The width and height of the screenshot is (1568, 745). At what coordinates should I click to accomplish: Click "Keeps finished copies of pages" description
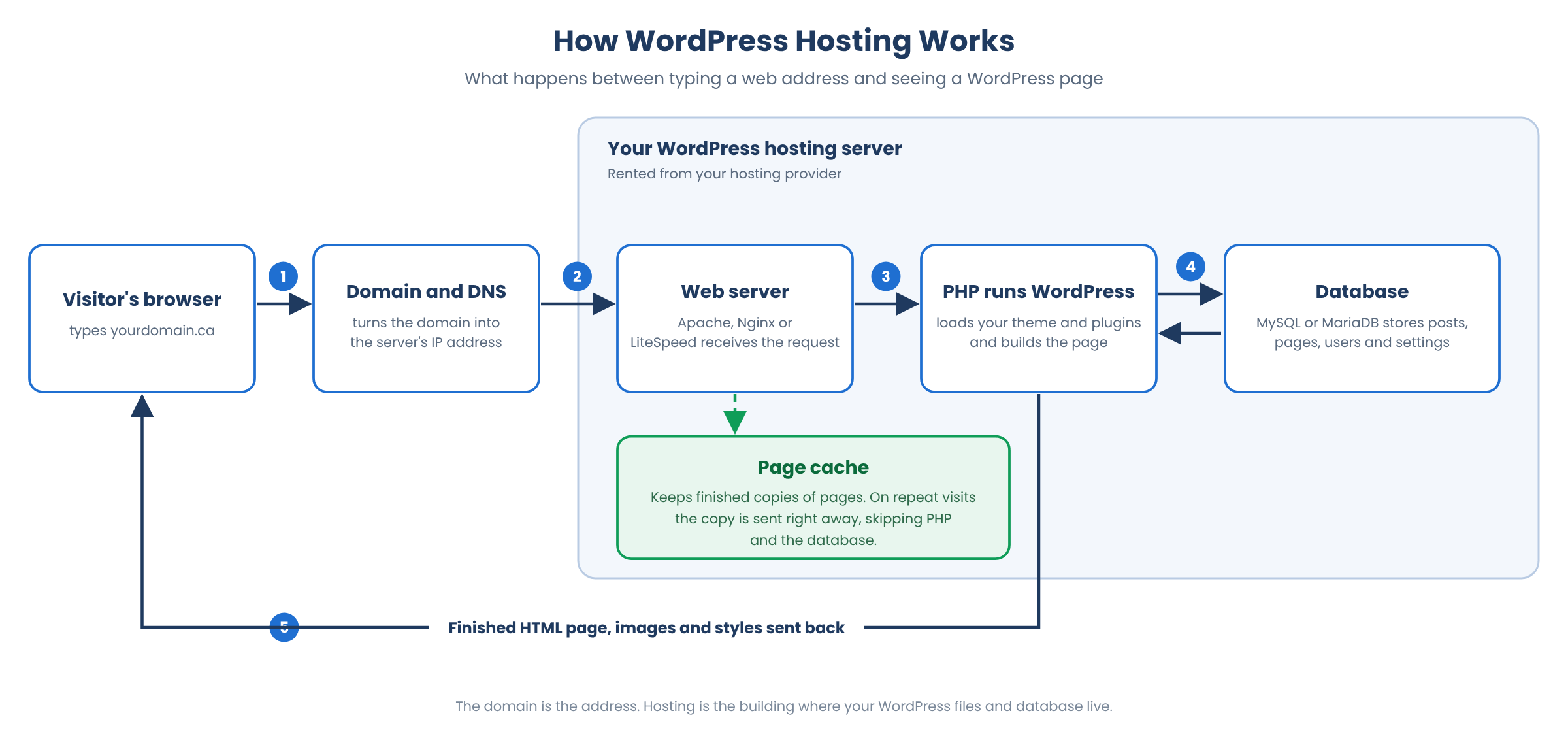pyautogui.click(x=813, y=518)
